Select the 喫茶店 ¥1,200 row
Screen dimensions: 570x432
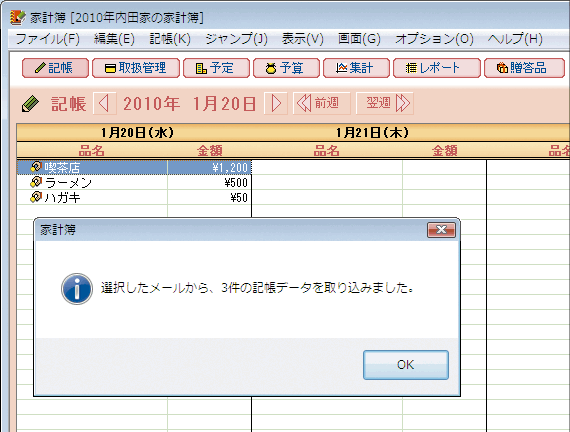(134, 167)
